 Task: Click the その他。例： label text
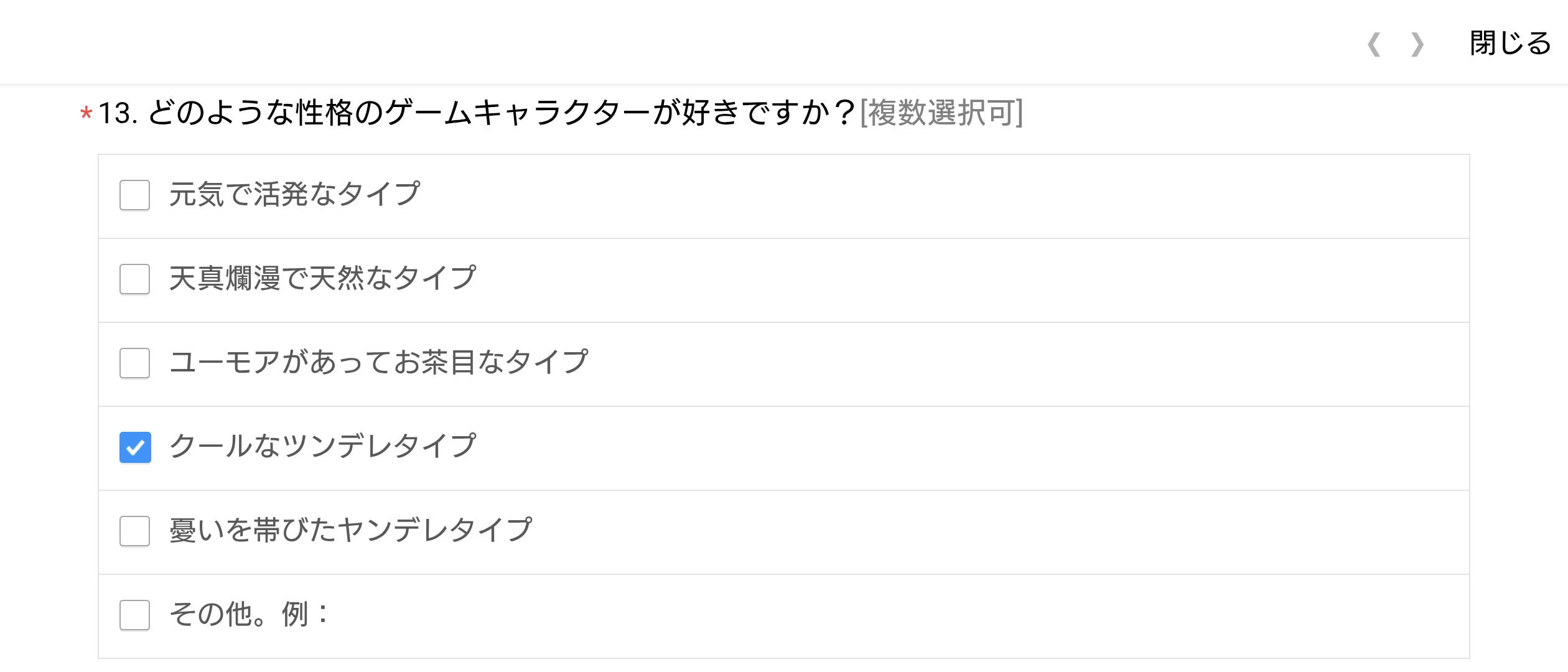coord(249,614)
